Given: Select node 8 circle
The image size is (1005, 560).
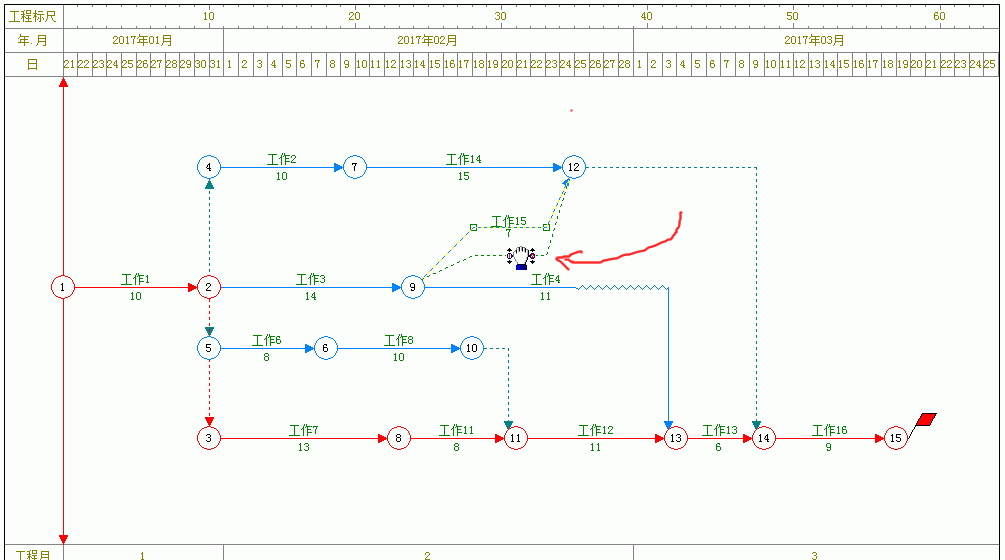Looking at the screenshot, I should [x=399, y=438].
